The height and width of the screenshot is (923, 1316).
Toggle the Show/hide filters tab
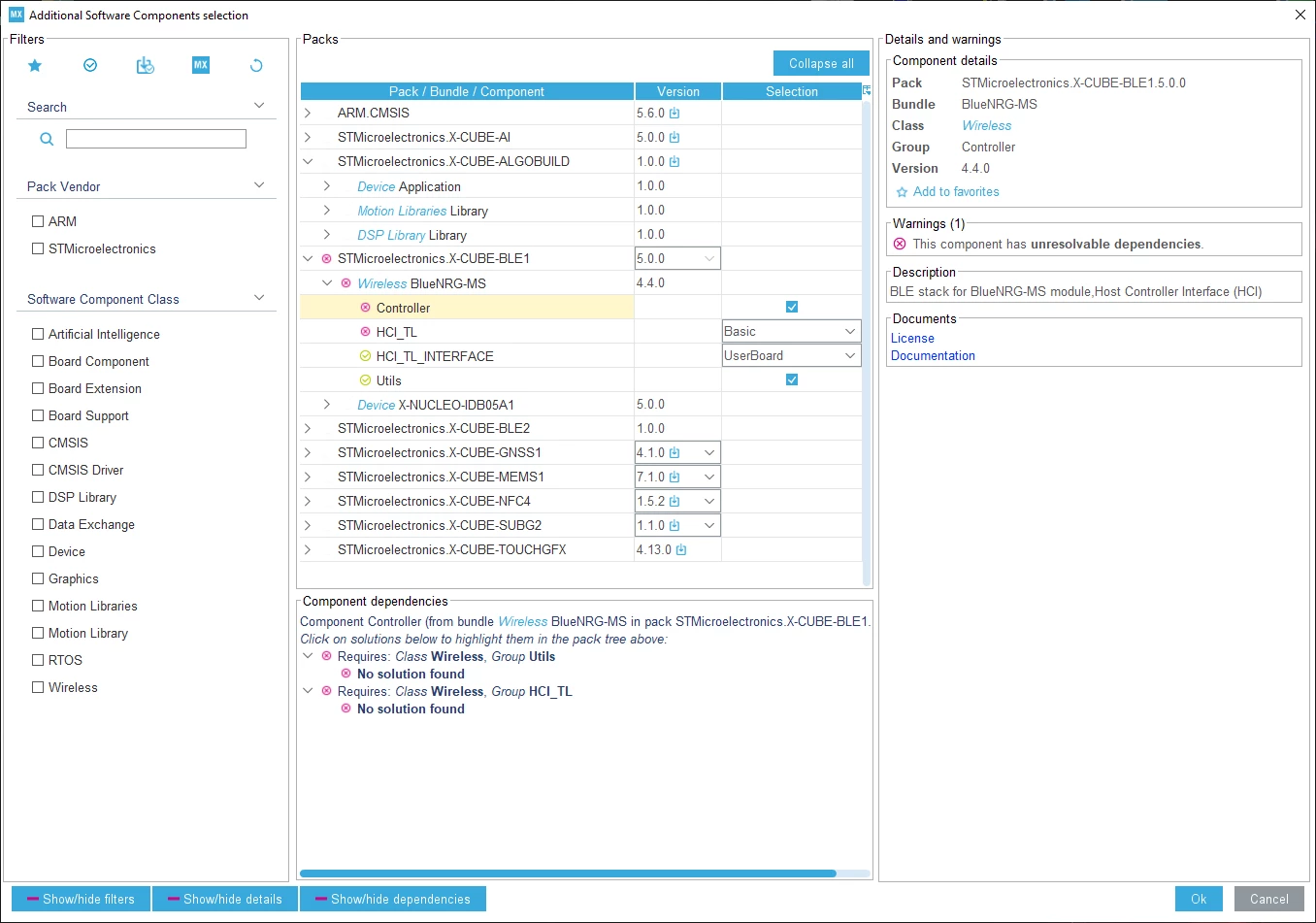tap(81, 899)
